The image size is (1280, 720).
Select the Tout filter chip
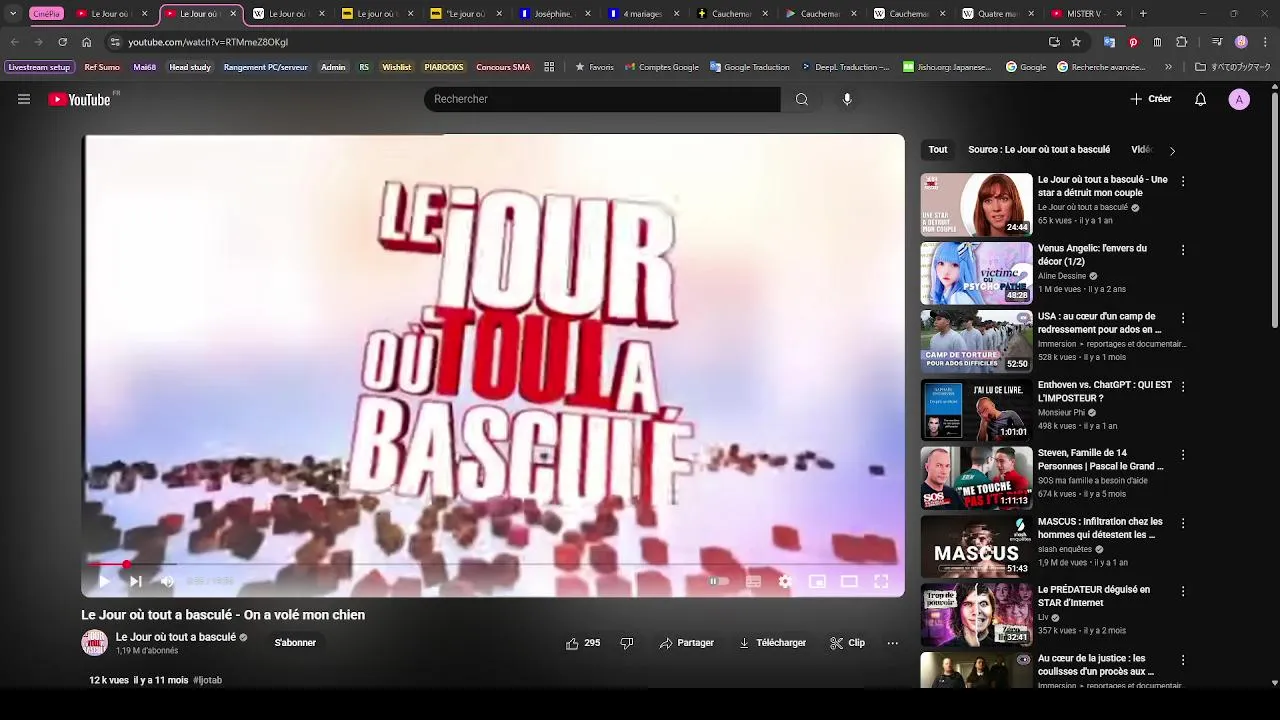click(938, 150)
